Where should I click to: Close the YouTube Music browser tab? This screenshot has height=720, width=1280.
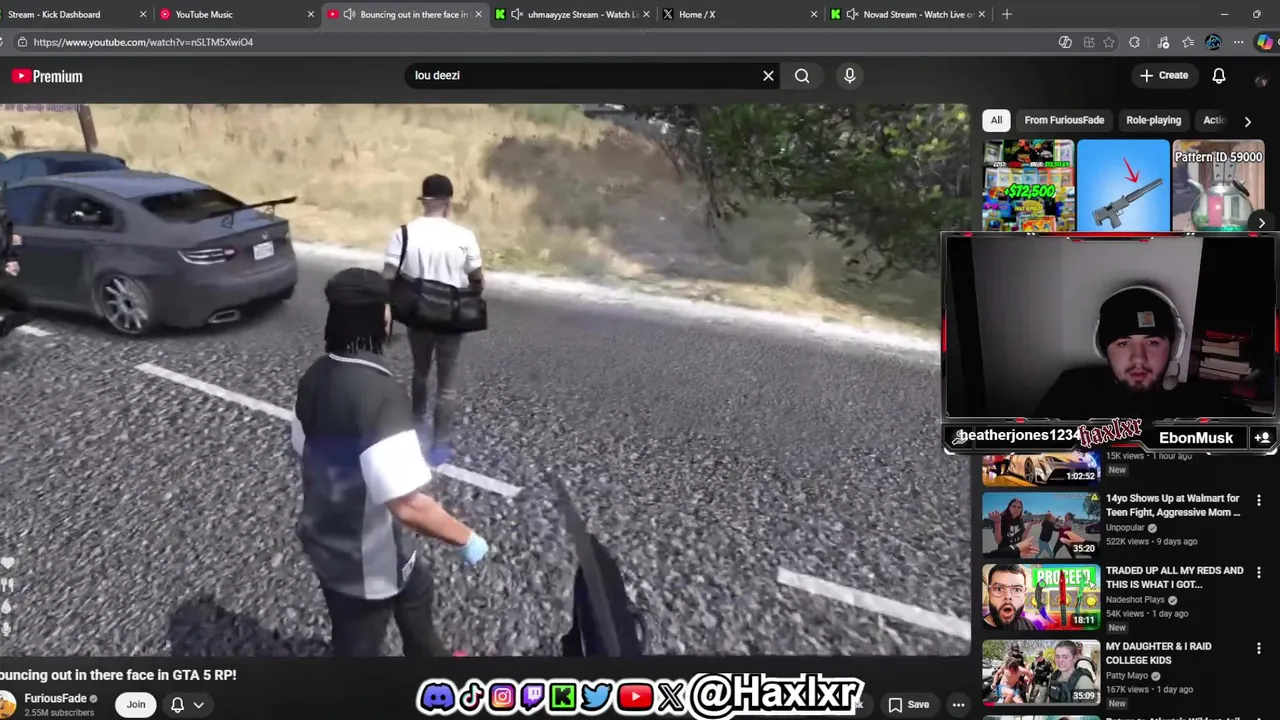[x=311, y=14]
